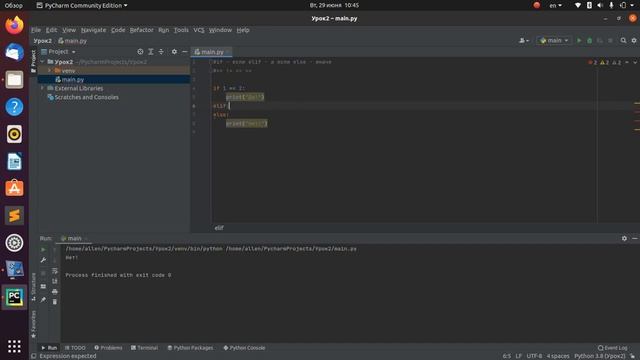The image size is (640, 360).
Task: Open Python 3.8 interpreter selector
Action: [599, 356]
